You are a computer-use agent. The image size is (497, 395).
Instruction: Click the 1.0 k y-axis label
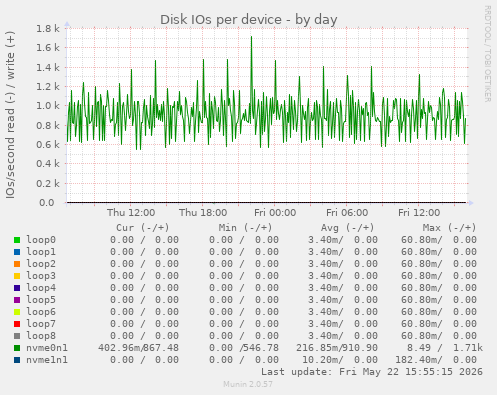click(x=48, y=106)
